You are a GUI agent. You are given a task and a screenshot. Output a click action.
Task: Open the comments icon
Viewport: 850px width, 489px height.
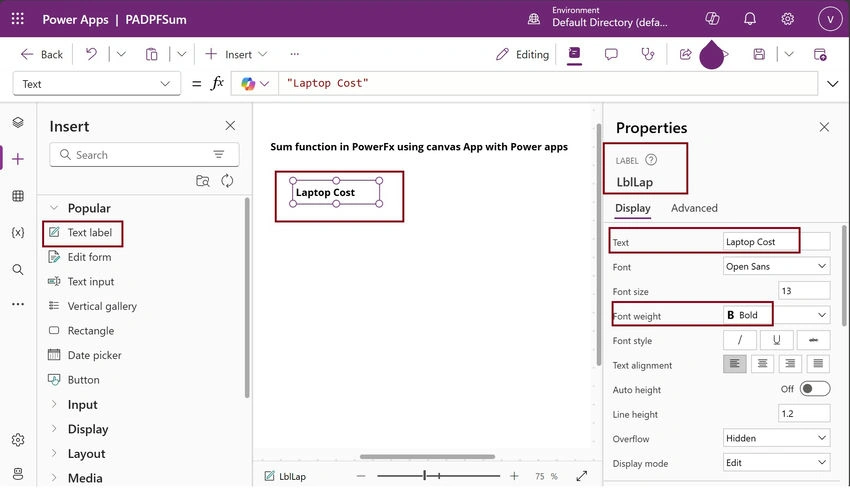[611, 54]
